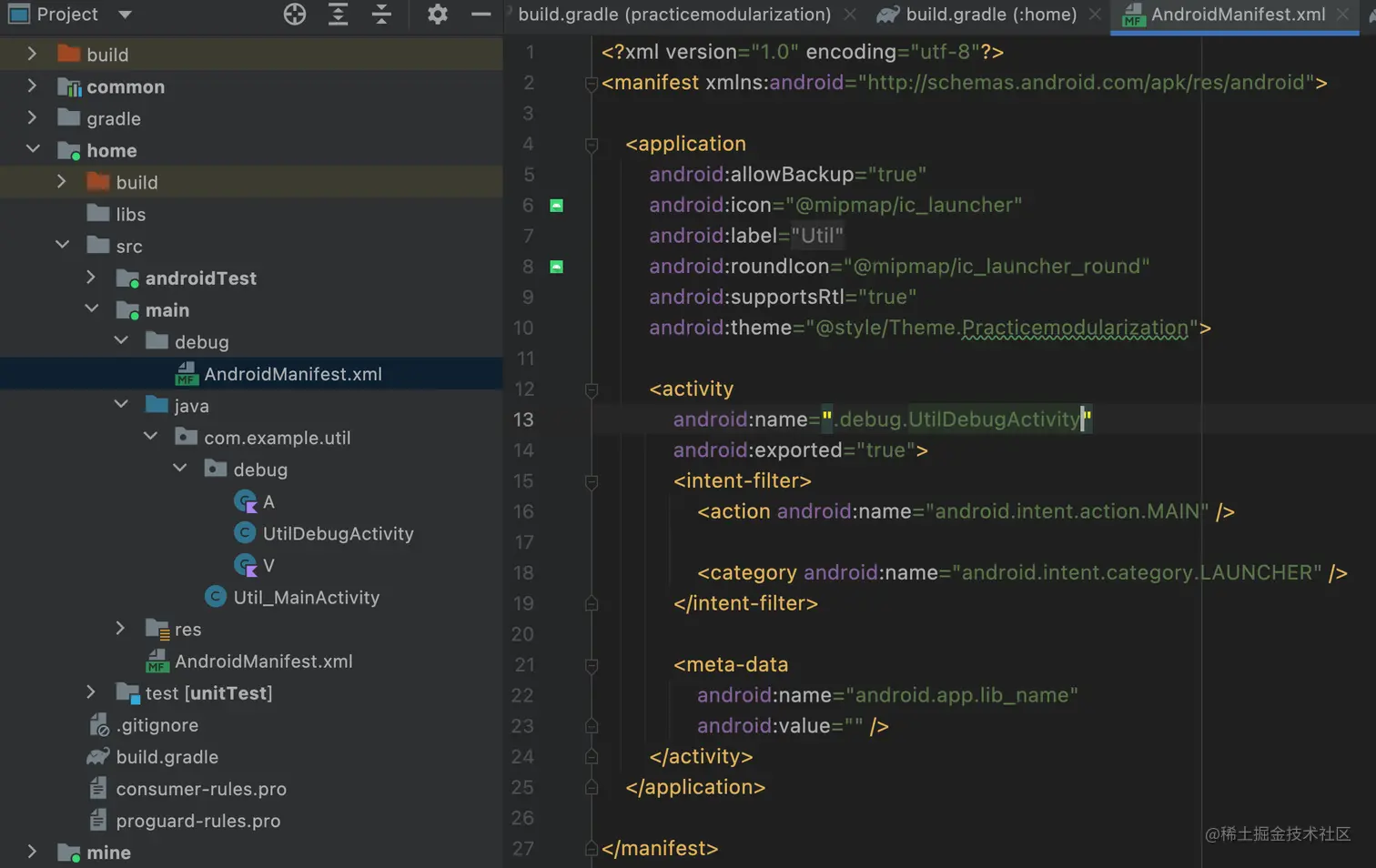Fold the application tag in gutter
The height and width of the screenshot is (868, 1376).
(x=592, y=145)
